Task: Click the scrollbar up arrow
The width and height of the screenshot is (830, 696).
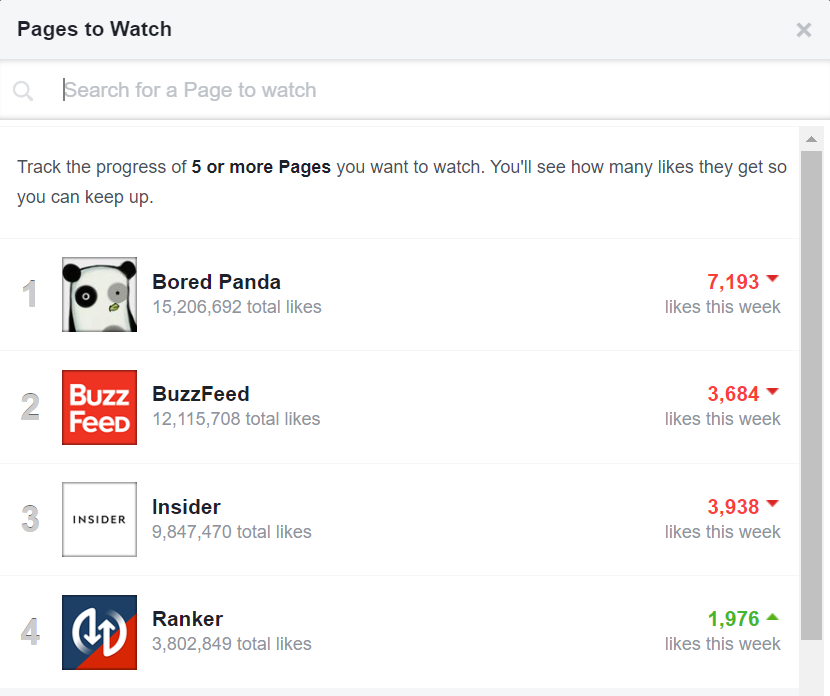Action: tap(811, 139)
